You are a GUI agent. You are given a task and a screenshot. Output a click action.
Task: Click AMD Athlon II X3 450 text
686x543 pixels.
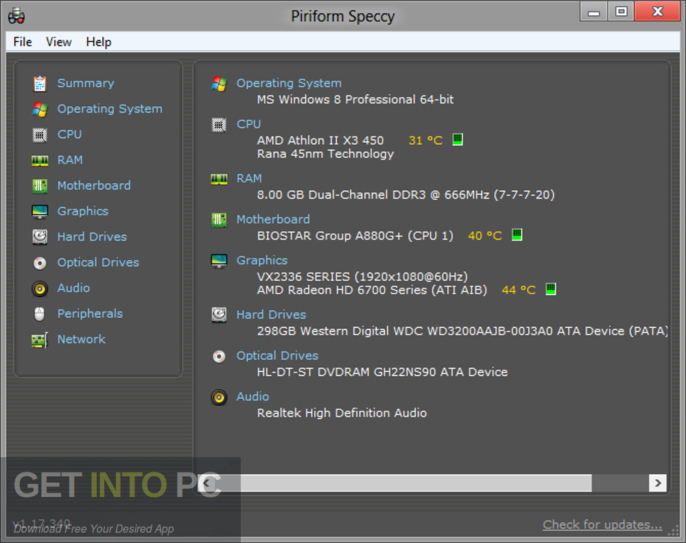[320, 140]
